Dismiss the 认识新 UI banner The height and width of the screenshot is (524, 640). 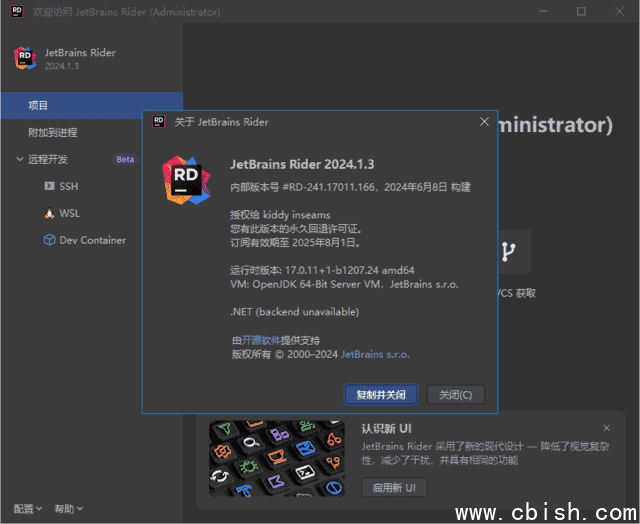click(607, 428)
